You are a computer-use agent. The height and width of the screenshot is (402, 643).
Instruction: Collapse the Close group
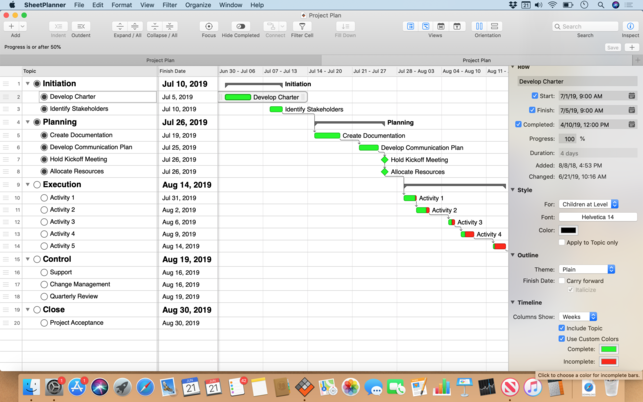(27, 310)
